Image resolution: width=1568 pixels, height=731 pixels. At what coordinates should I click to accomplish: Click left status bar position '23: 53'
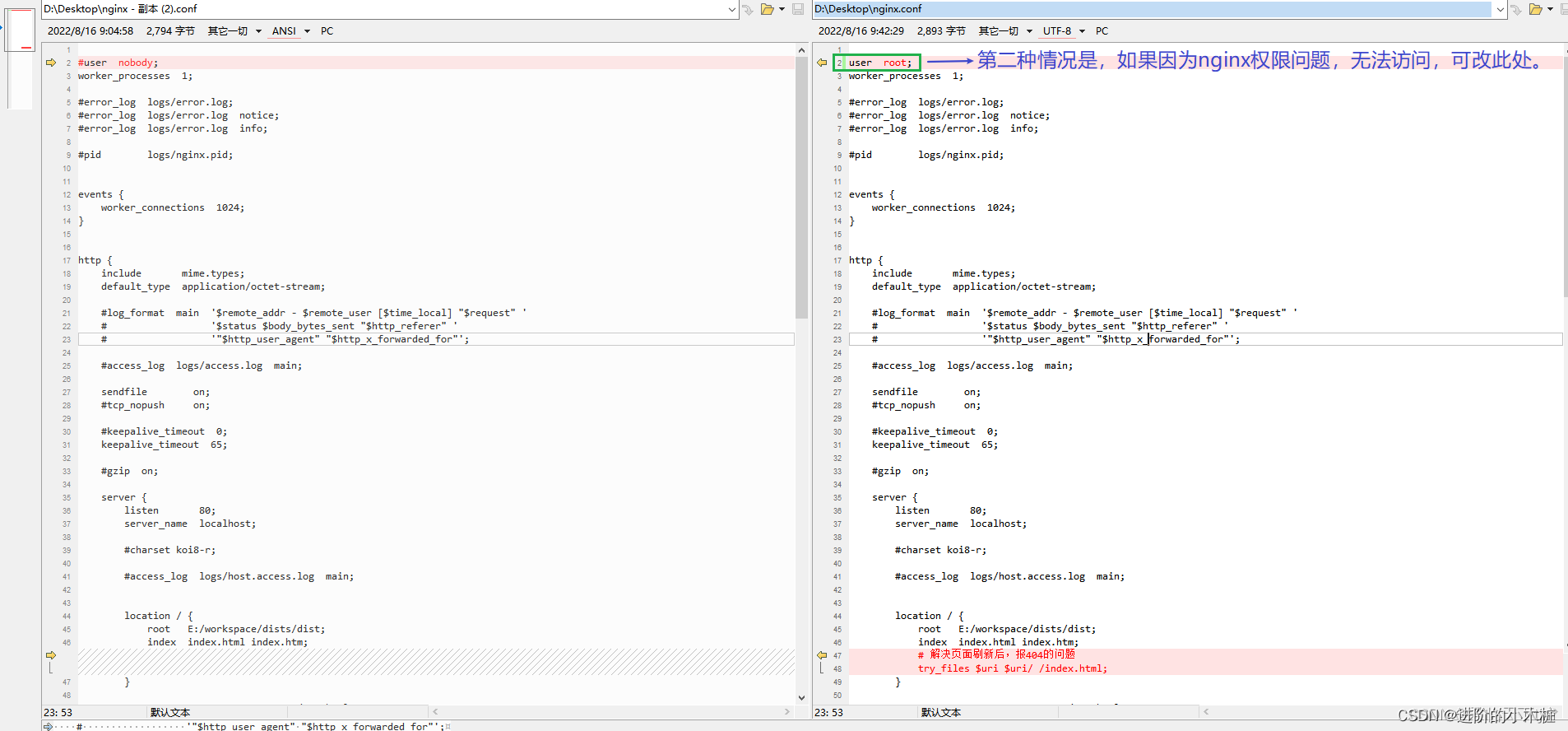58,713
